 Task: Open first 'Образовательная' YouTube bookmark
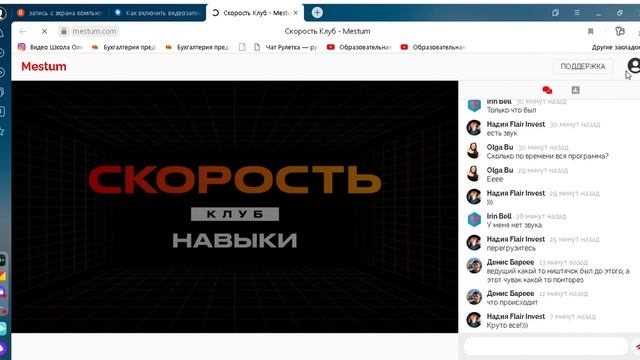point(359,47)
